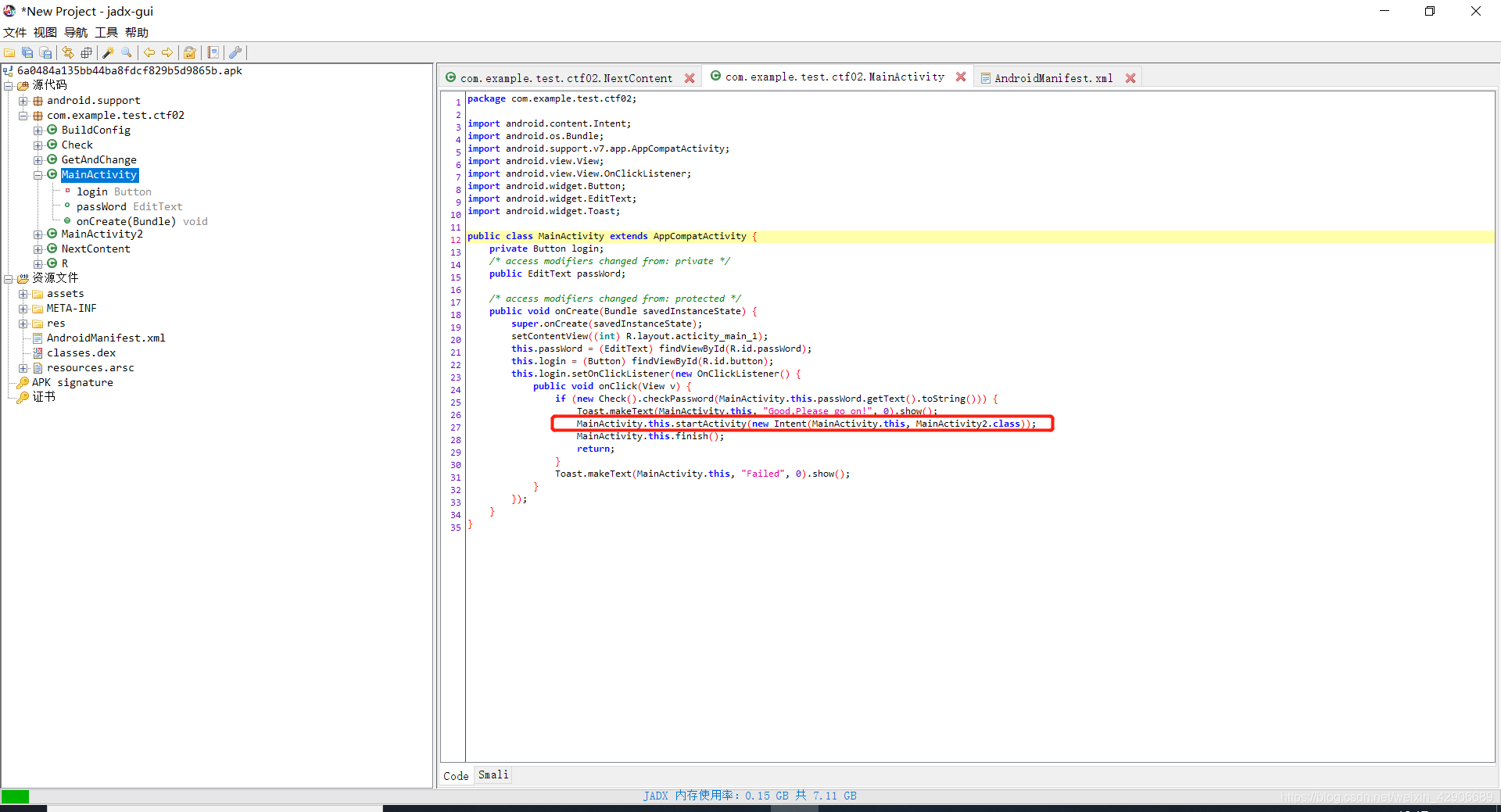Select the login Button field
Image resolution: width=1501 pixels, height=812 pixels.
pyautogui.click(x=114, y=191)
